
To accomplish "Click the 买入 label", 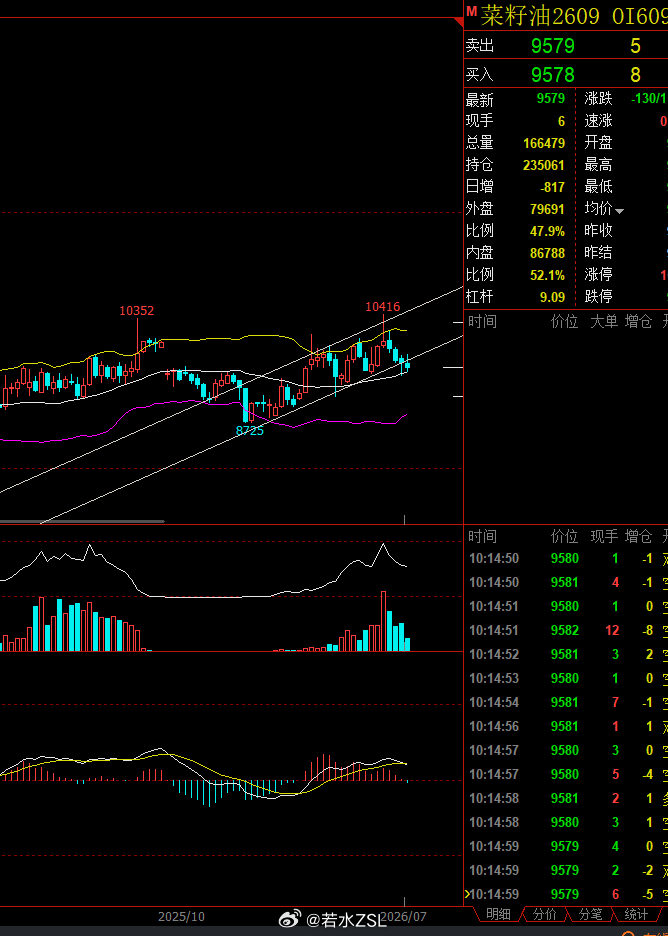I will (480, 74).
